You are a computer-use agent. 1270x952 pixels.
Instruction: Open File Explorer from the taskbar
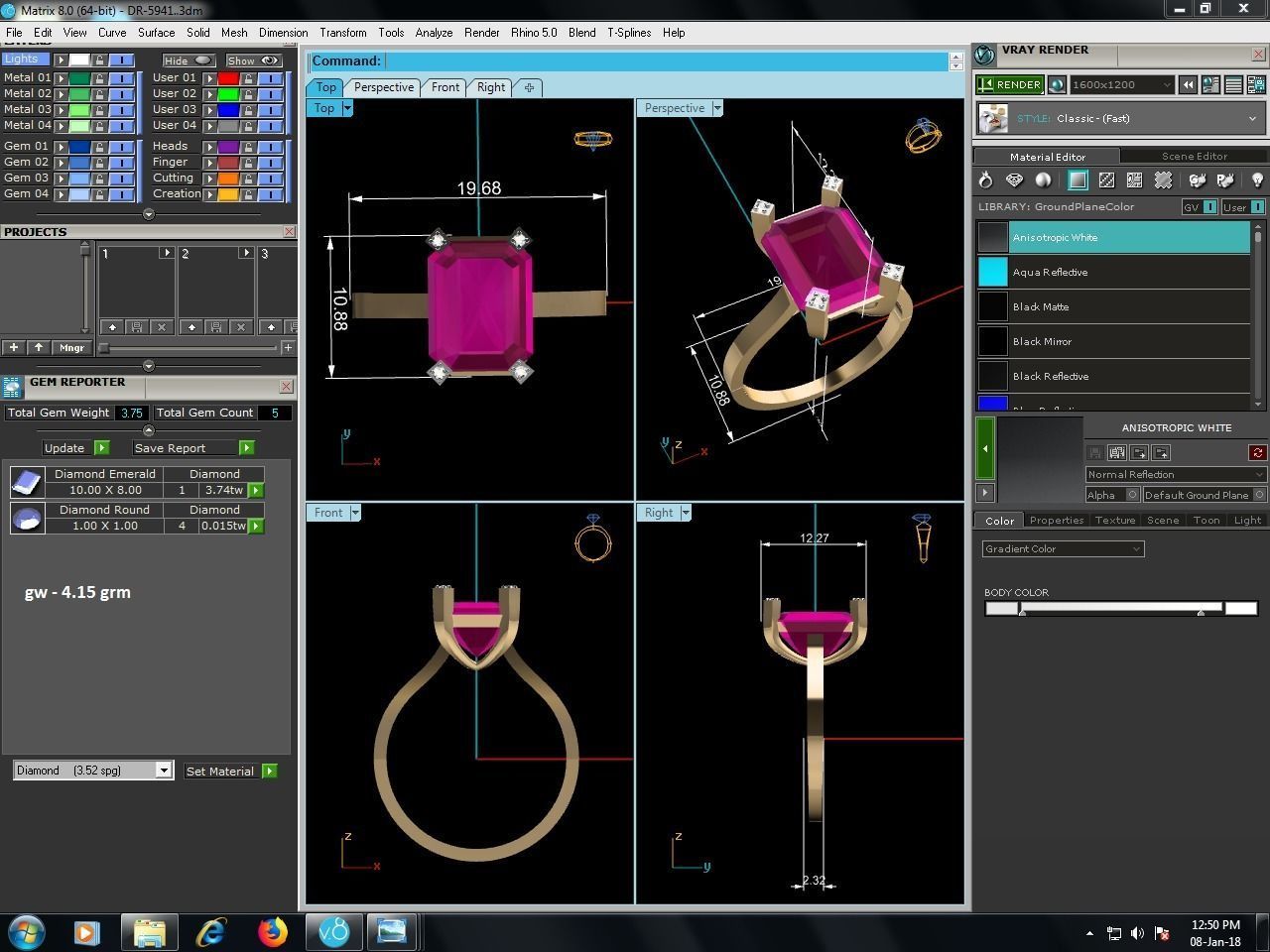[150, 932]
